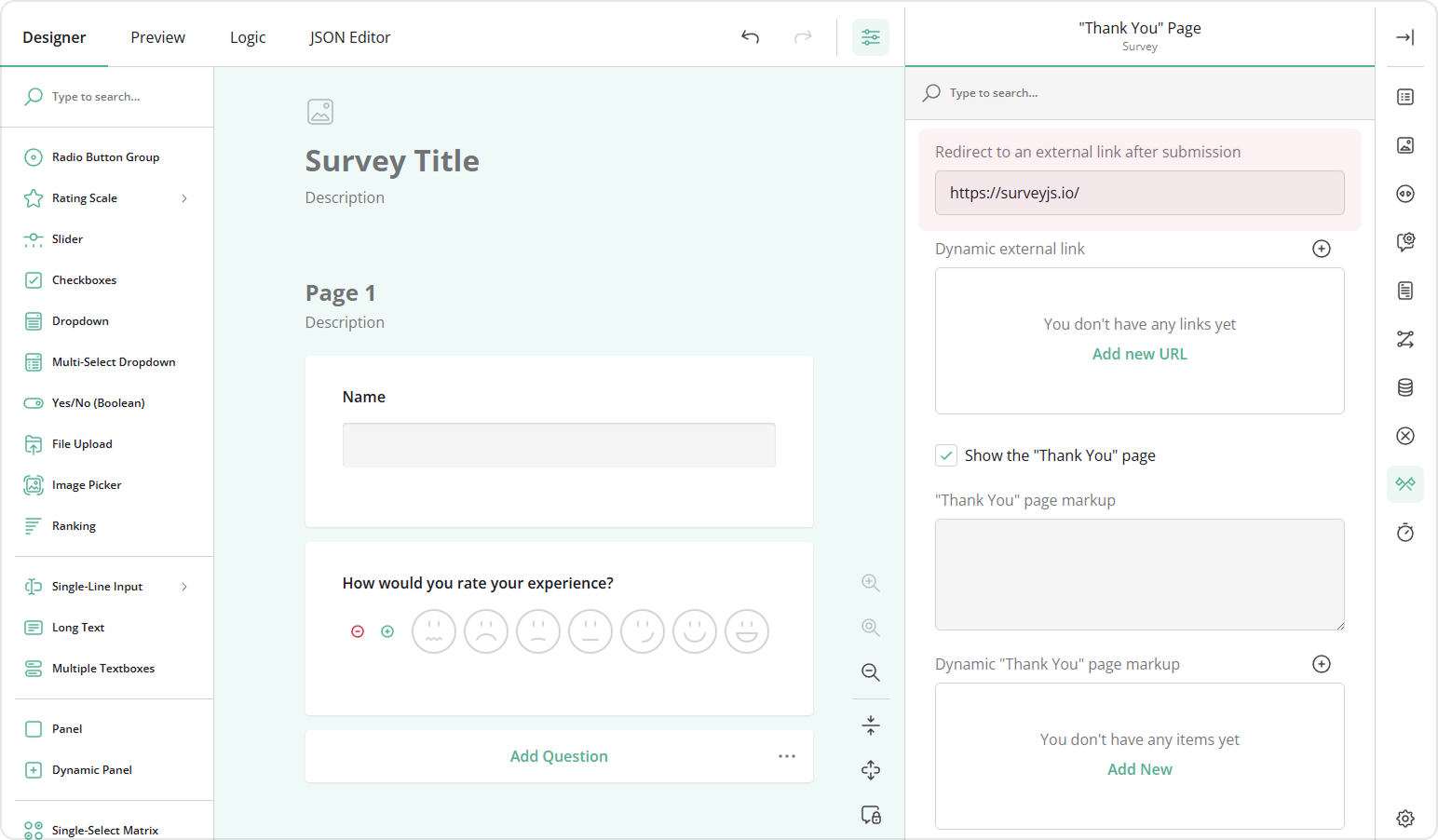This screenshot has width=1438, height=840.
Task: Open the Question Settings category
Action: [1405, 242]
